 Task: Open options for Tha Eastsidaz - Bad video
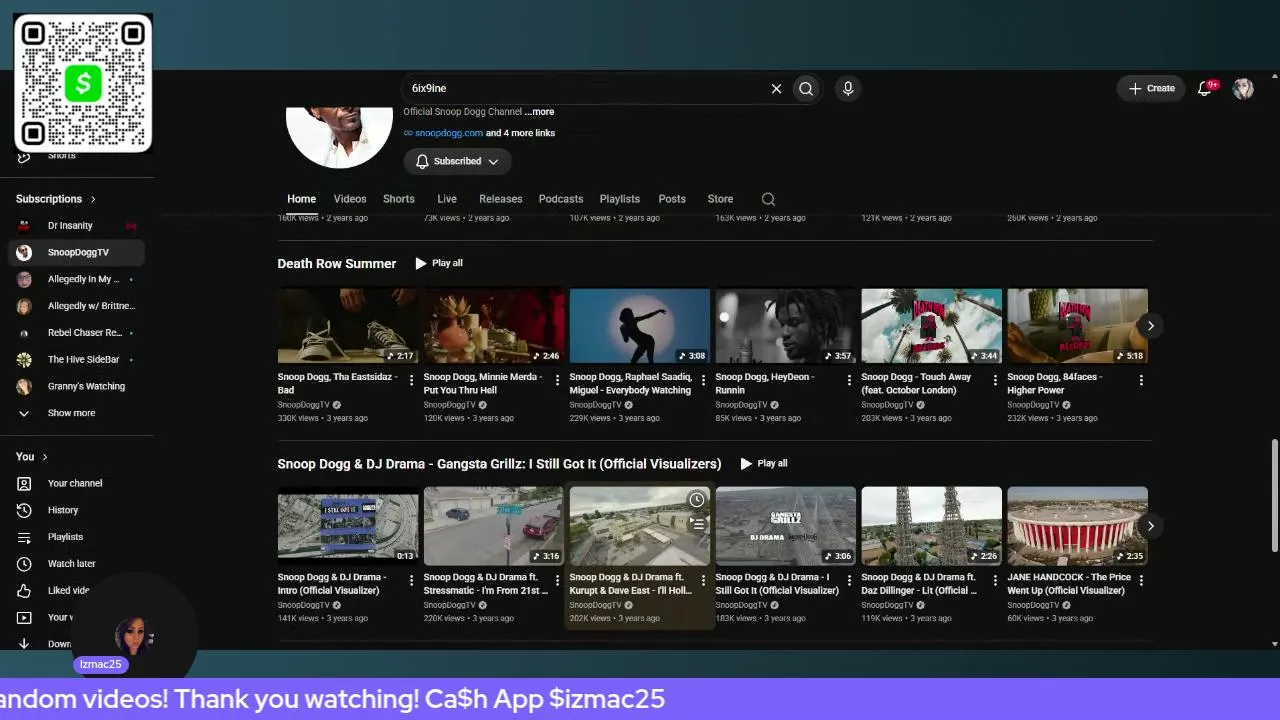click(x=411, y=380)
